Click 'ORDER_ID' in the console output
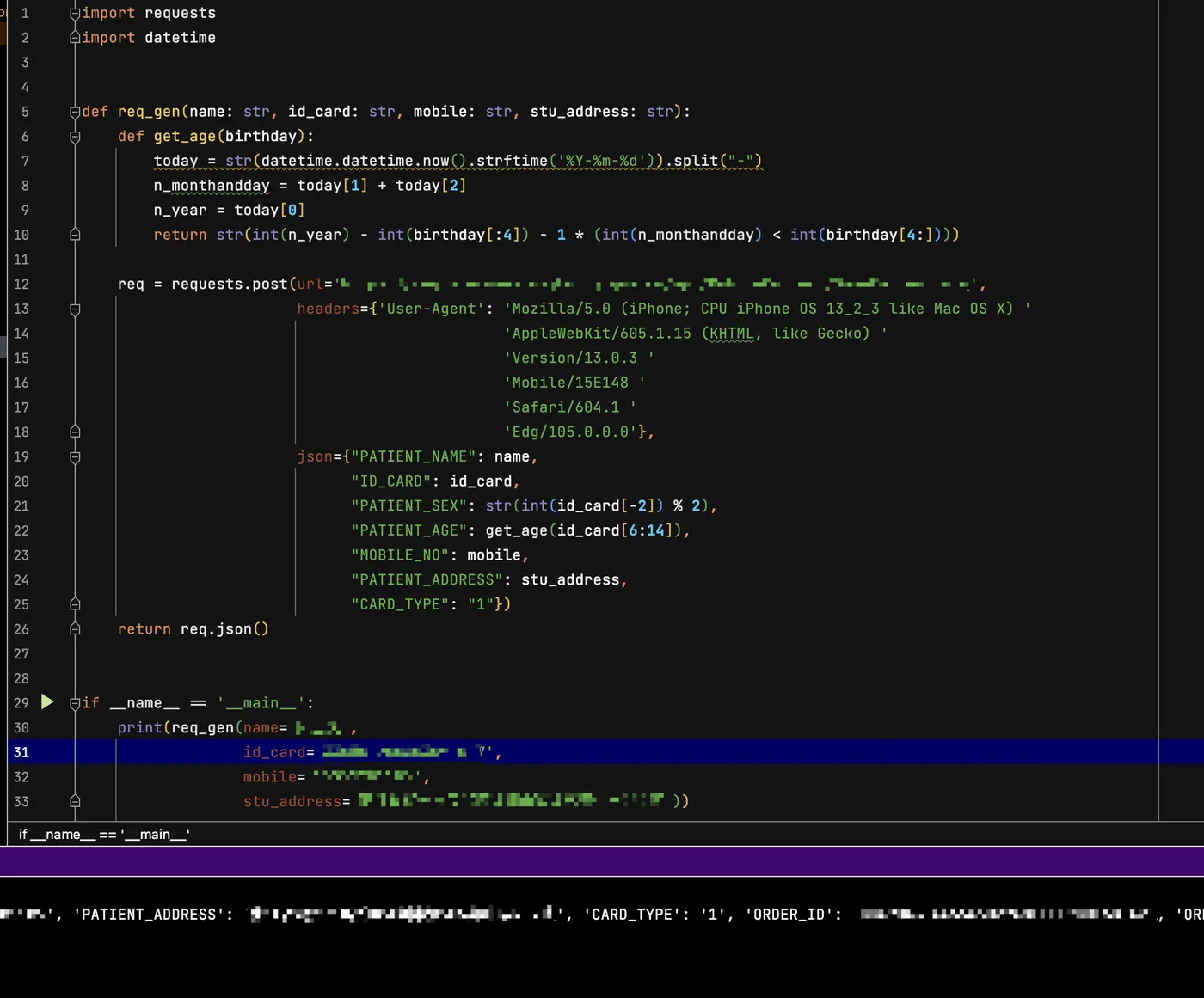 click(789, 915)
